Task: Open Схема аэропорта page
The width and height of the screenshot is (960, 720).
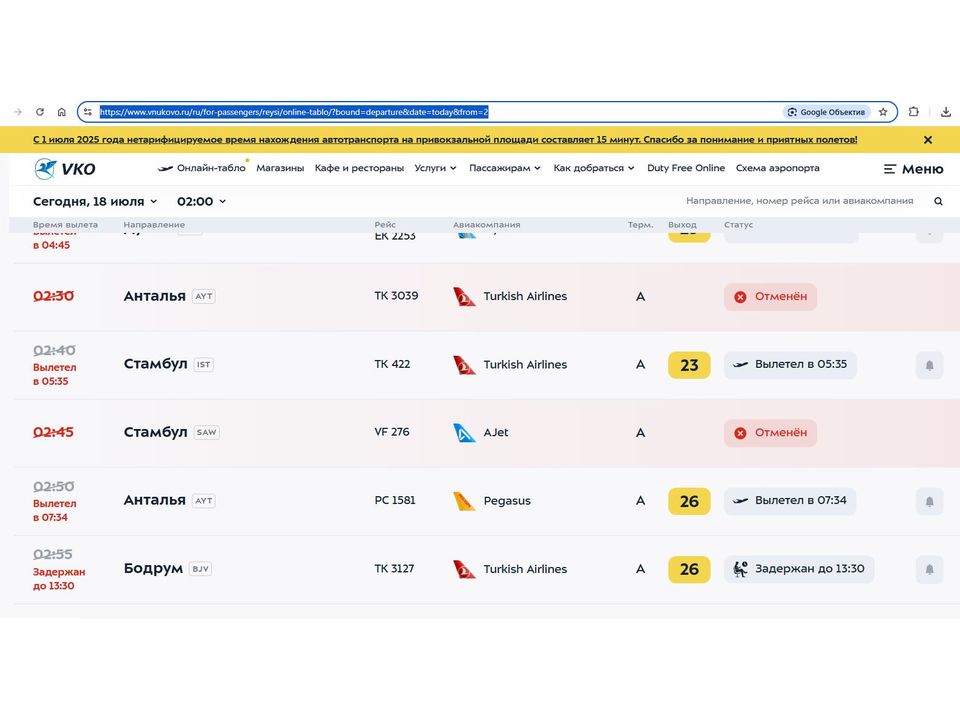Action: (778, 168)
